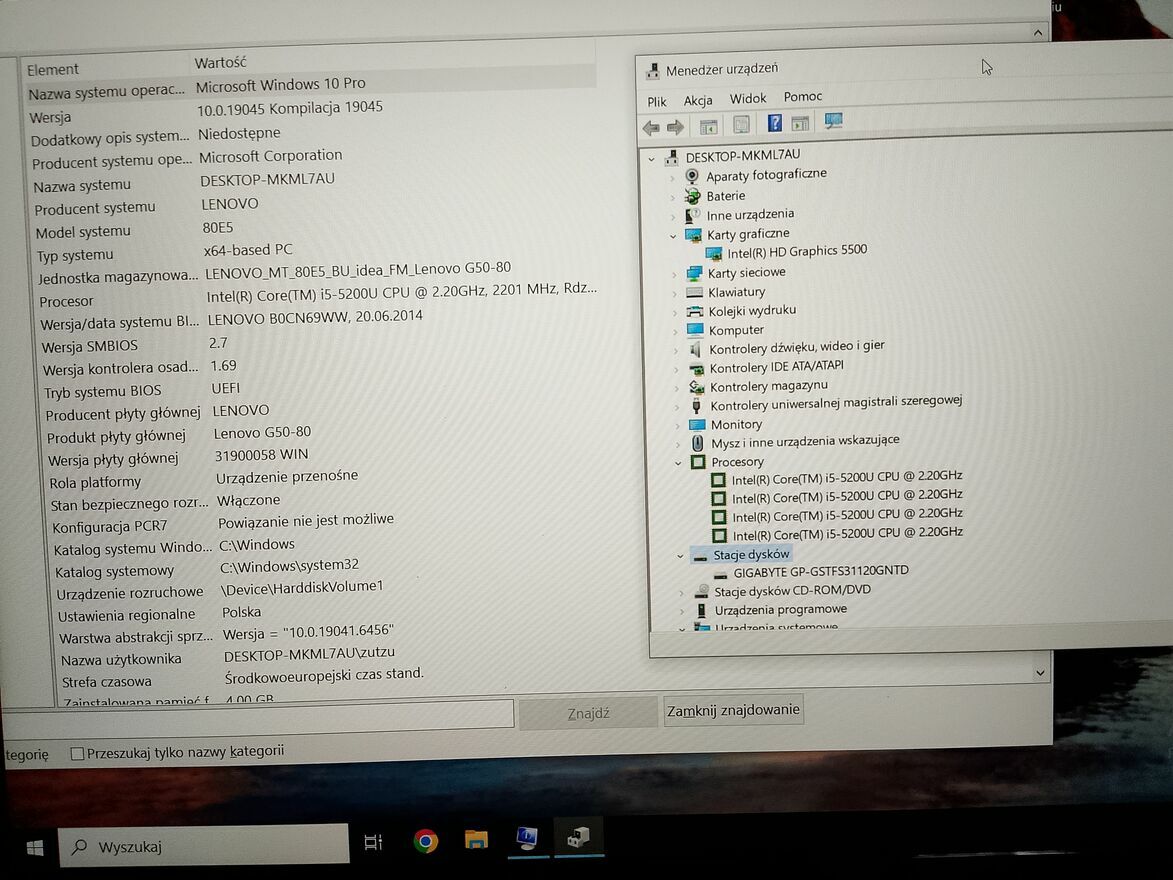Viewport: 1173px width, 880px height.
Task: Collapse the Procesory tree node
Action: click(679, 462)
